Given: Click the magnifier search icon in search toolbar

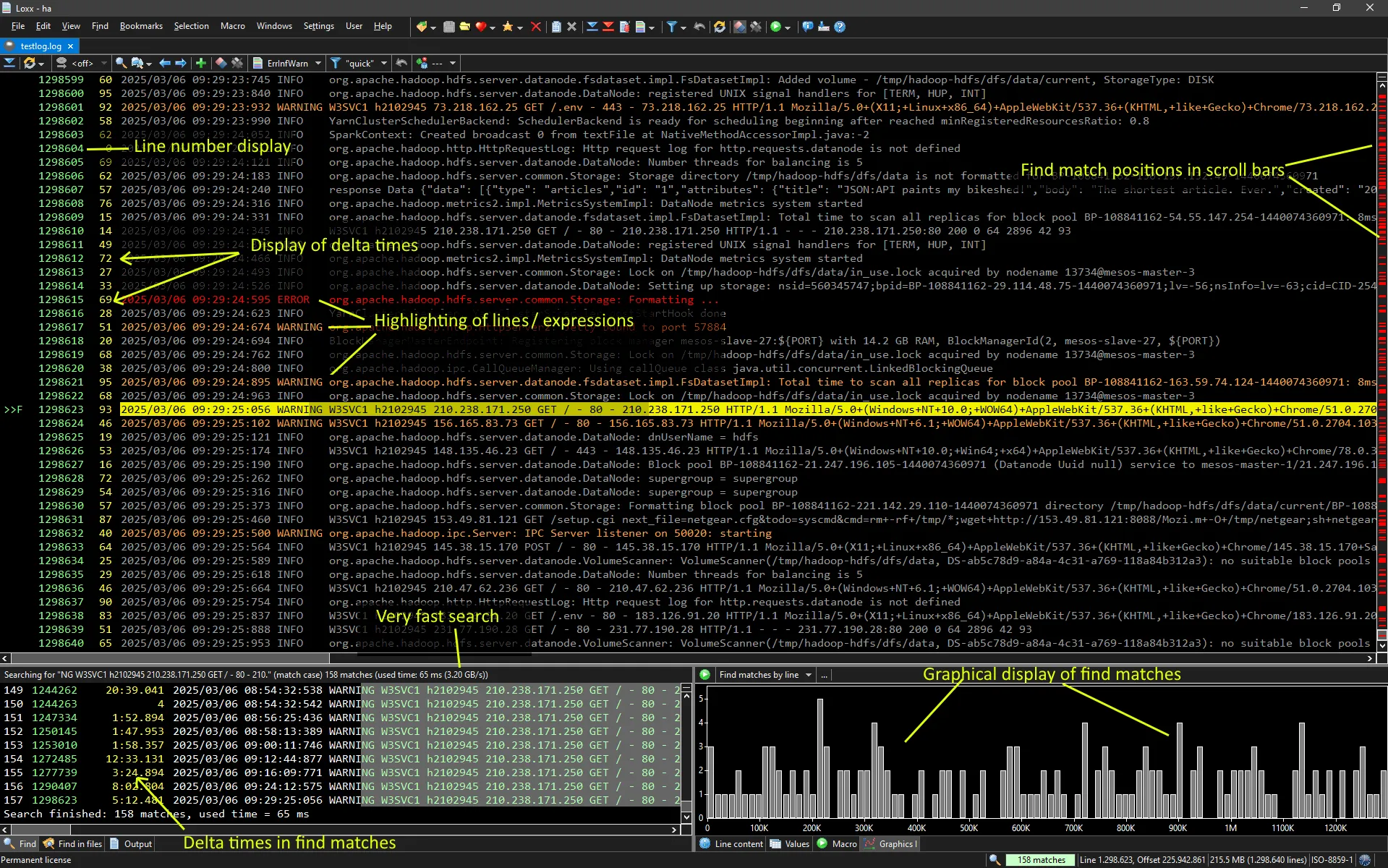Looking at the screenshot, I should [122, 63].
